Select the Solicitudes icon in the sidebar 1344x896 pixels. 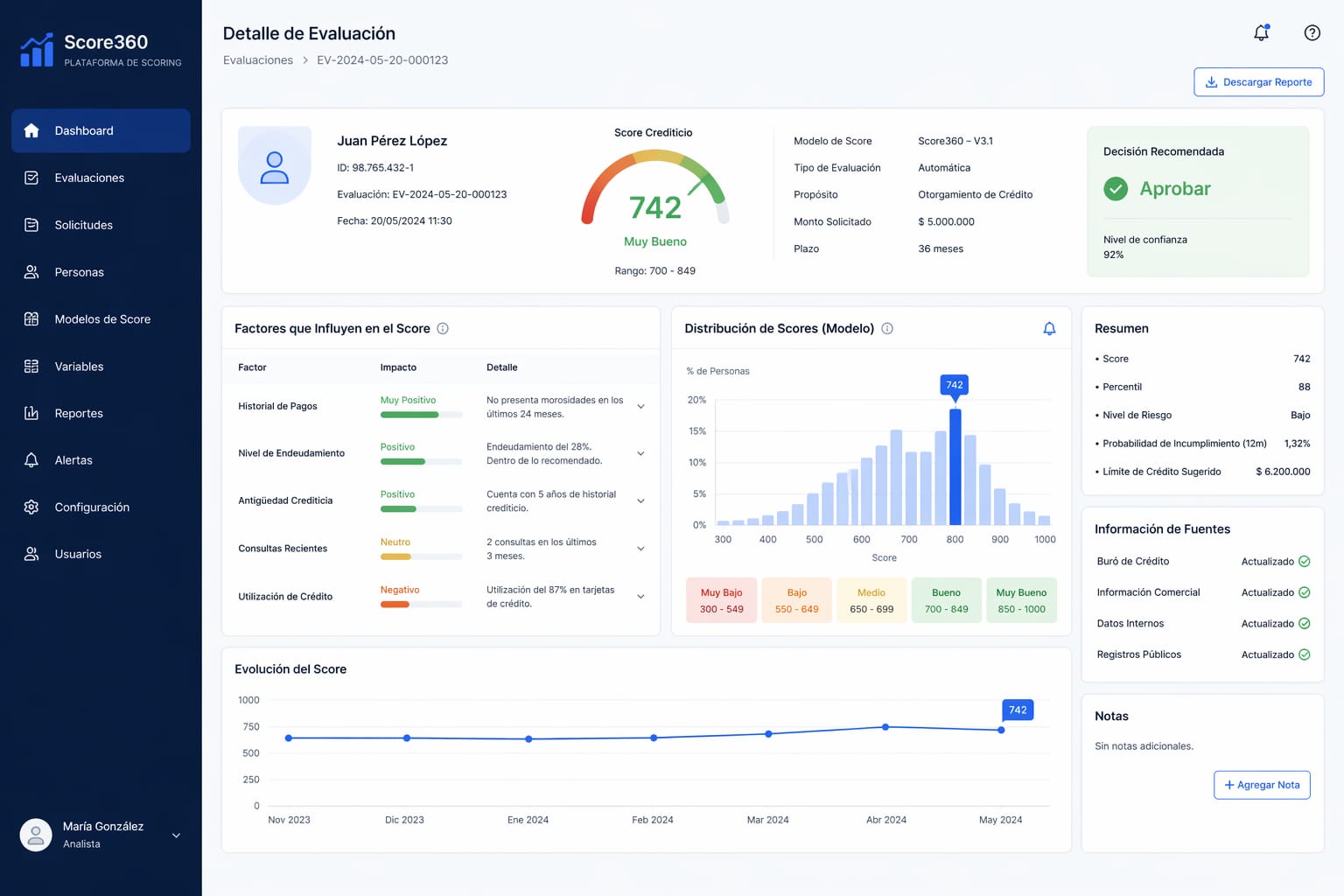(31, 225)
